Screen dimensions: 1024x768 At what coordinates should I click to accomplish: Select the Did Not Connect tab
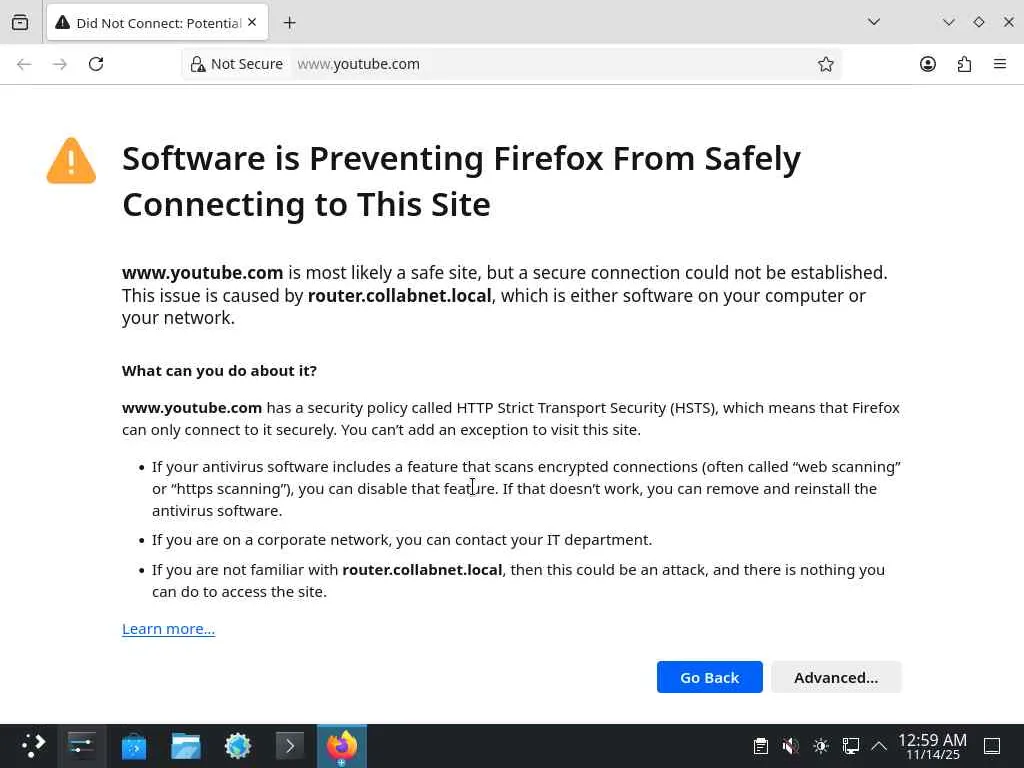point(150,22)
